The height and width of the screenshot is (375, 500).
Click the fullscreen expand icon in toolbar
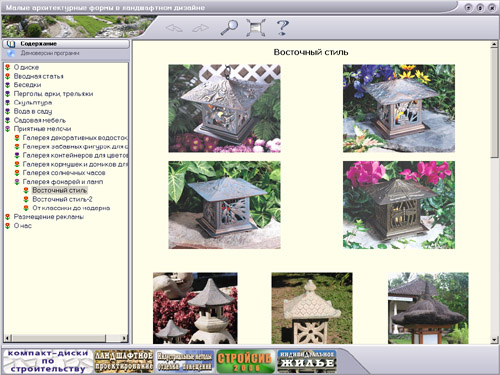(x=256, y=28)
